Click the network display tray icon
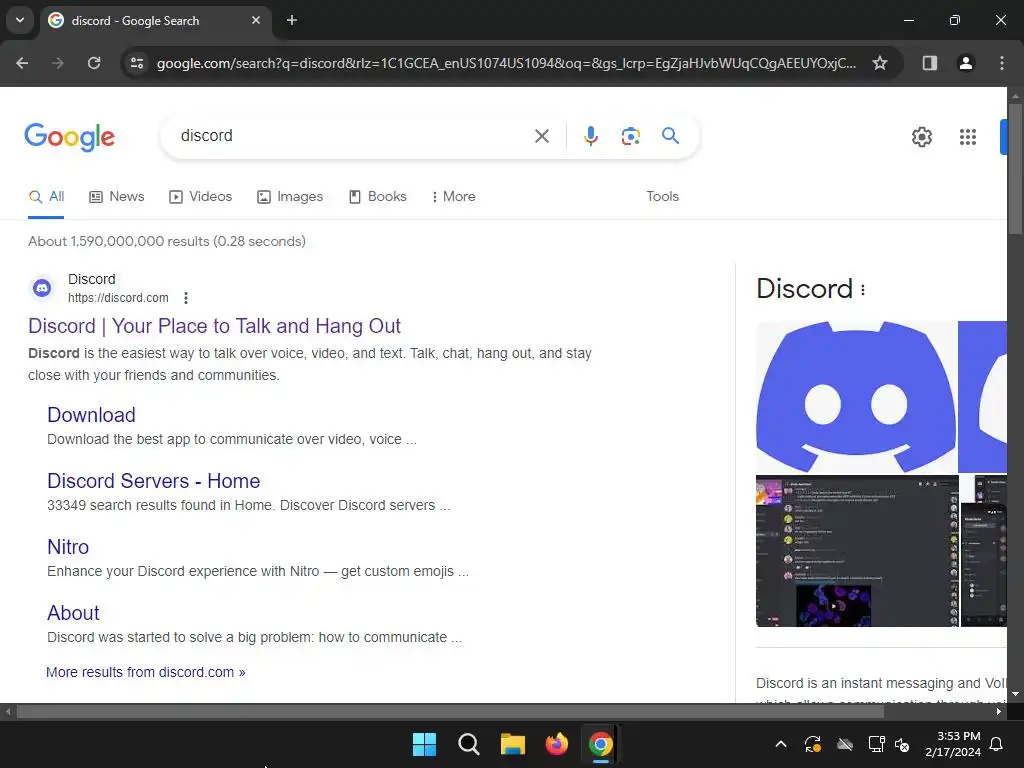 876,744
